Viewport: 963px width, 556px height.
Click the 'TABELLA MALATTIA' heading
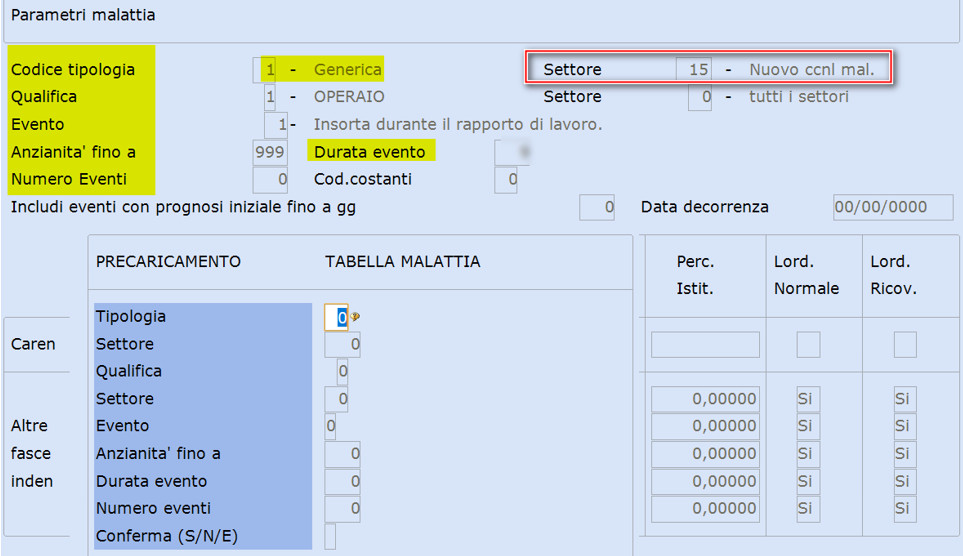pyautogui.click(x=403, y=262)
